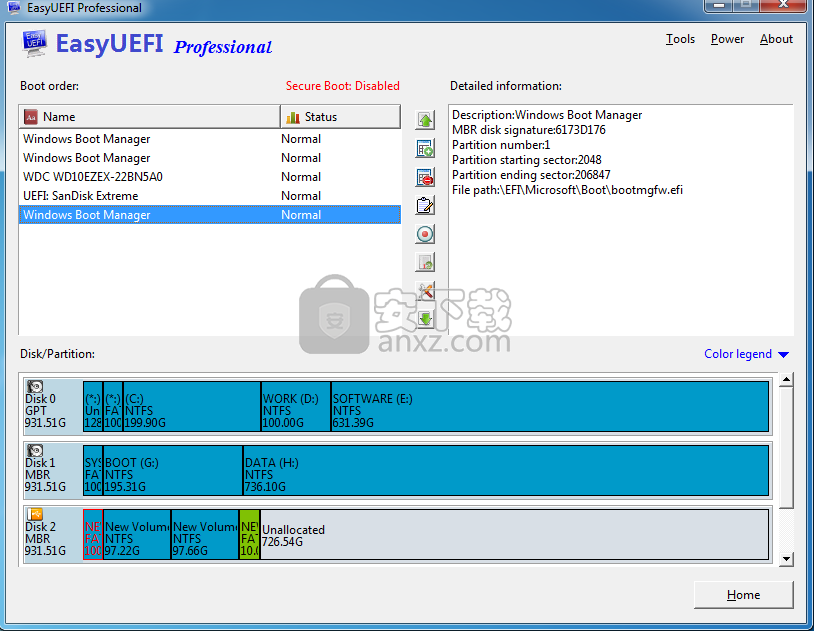Select Disk 0 FAT 100 partition
Viewport: 814px width, 631px height.
tap(113, 407)
